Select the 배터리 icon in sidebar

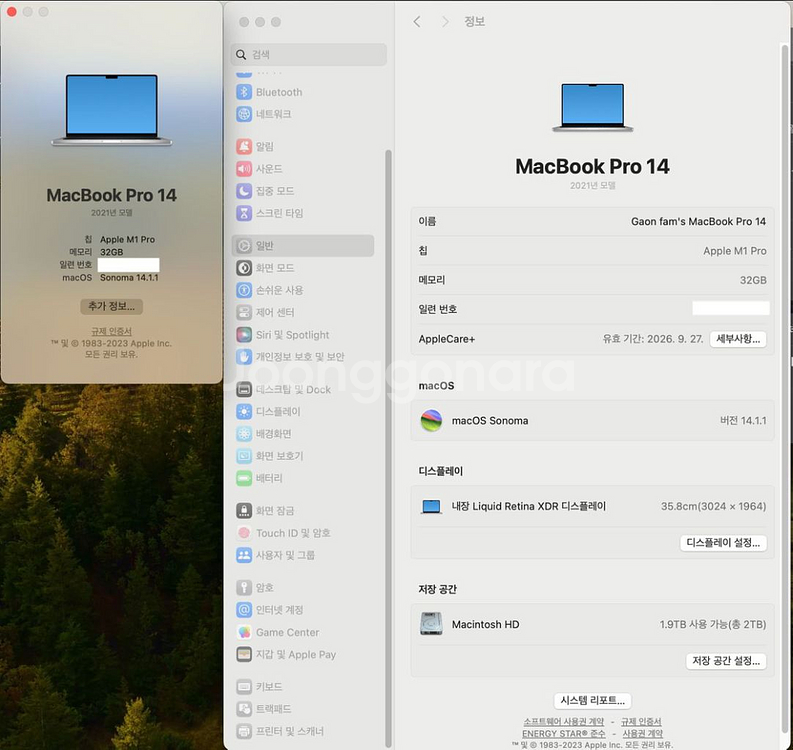click(x=244, y=478)
